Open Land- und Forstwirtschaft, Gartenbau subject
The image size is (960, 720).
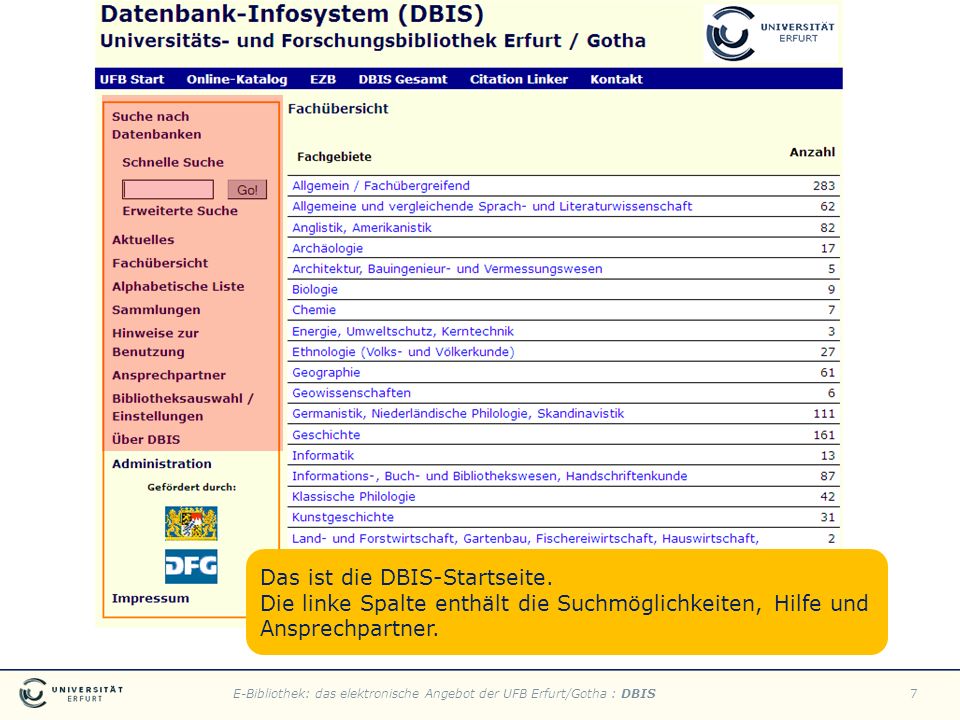[x=525, y=538]
